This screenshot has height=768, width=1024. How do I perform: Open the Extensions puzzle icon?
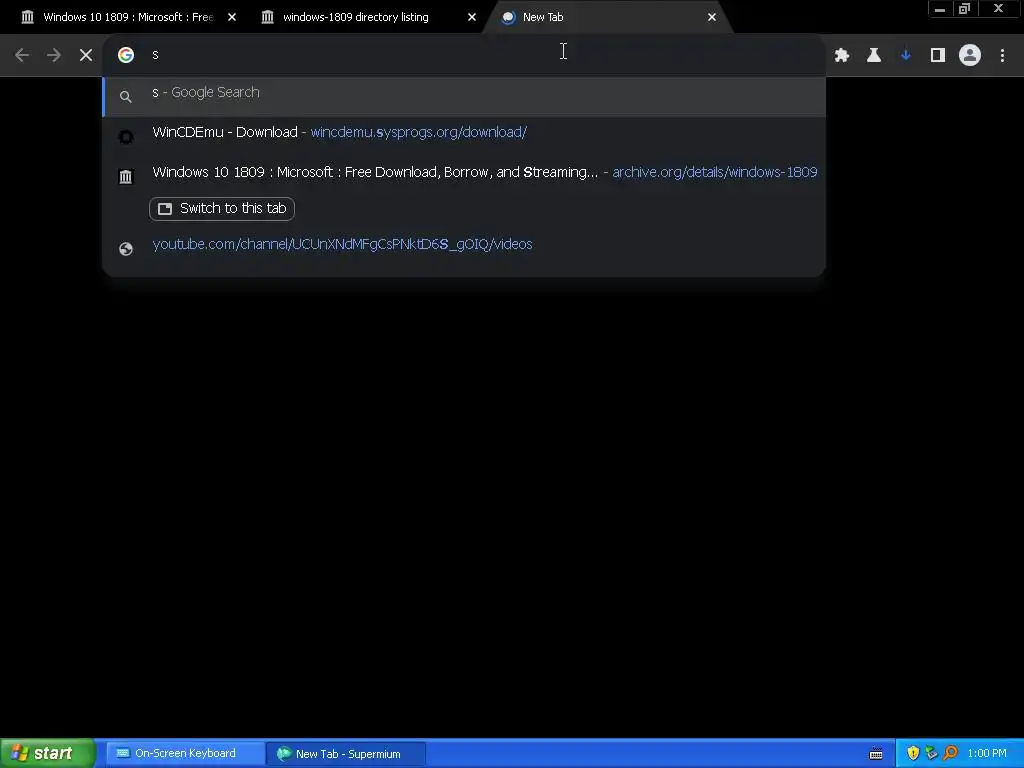pos(842,56)
